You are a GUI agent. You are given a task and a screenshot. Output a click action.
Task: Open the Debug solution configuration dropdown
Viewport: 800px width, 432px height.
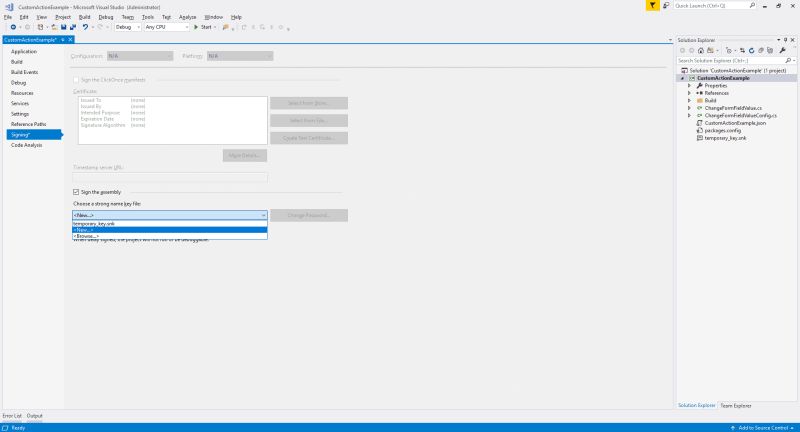coord(128,27)
